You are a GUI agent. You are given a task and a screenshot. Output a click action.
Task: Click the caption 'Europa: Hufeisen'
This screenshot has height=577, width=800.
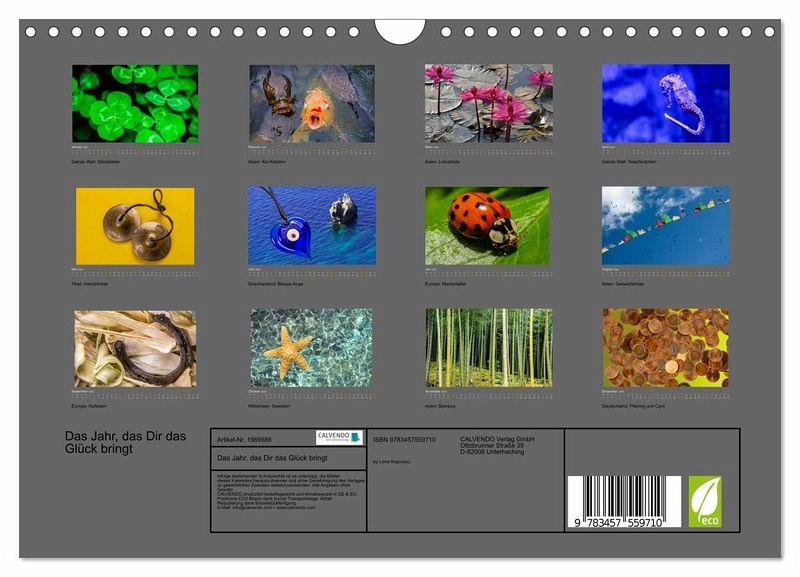pos(89,407)
